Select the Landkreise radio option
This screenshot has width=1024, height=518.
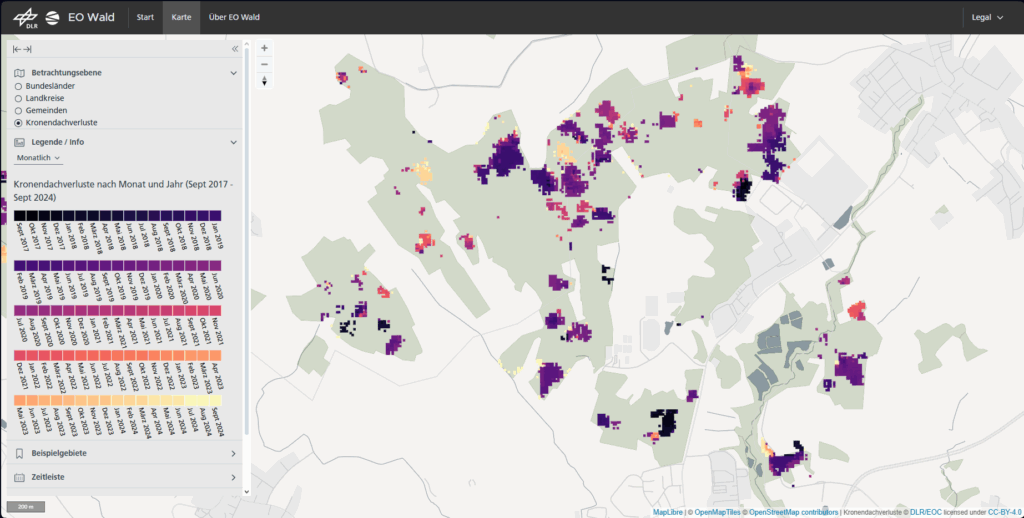(x=18, y=99)
